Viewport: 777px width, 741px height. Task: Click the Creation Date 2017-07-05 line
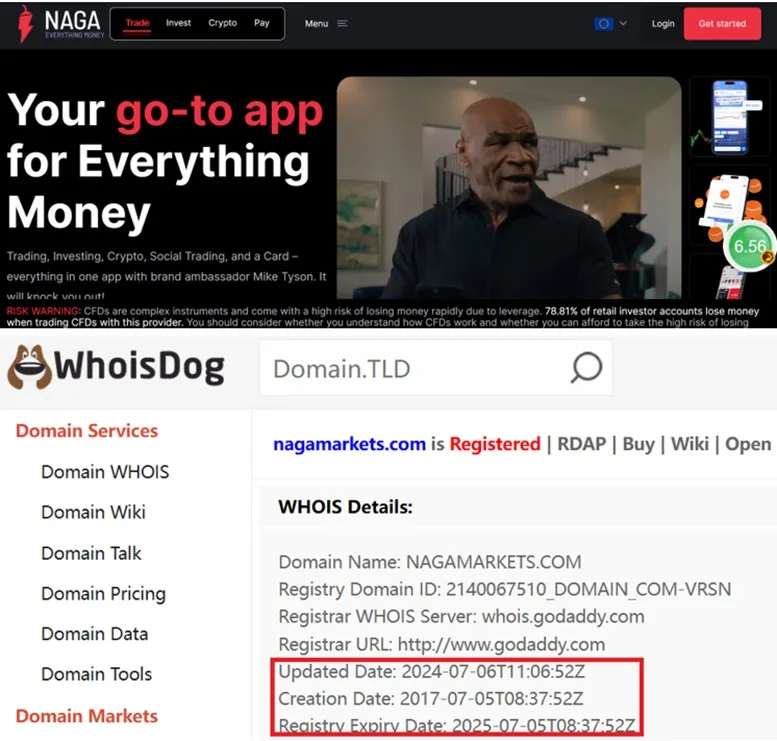[431, 699]
